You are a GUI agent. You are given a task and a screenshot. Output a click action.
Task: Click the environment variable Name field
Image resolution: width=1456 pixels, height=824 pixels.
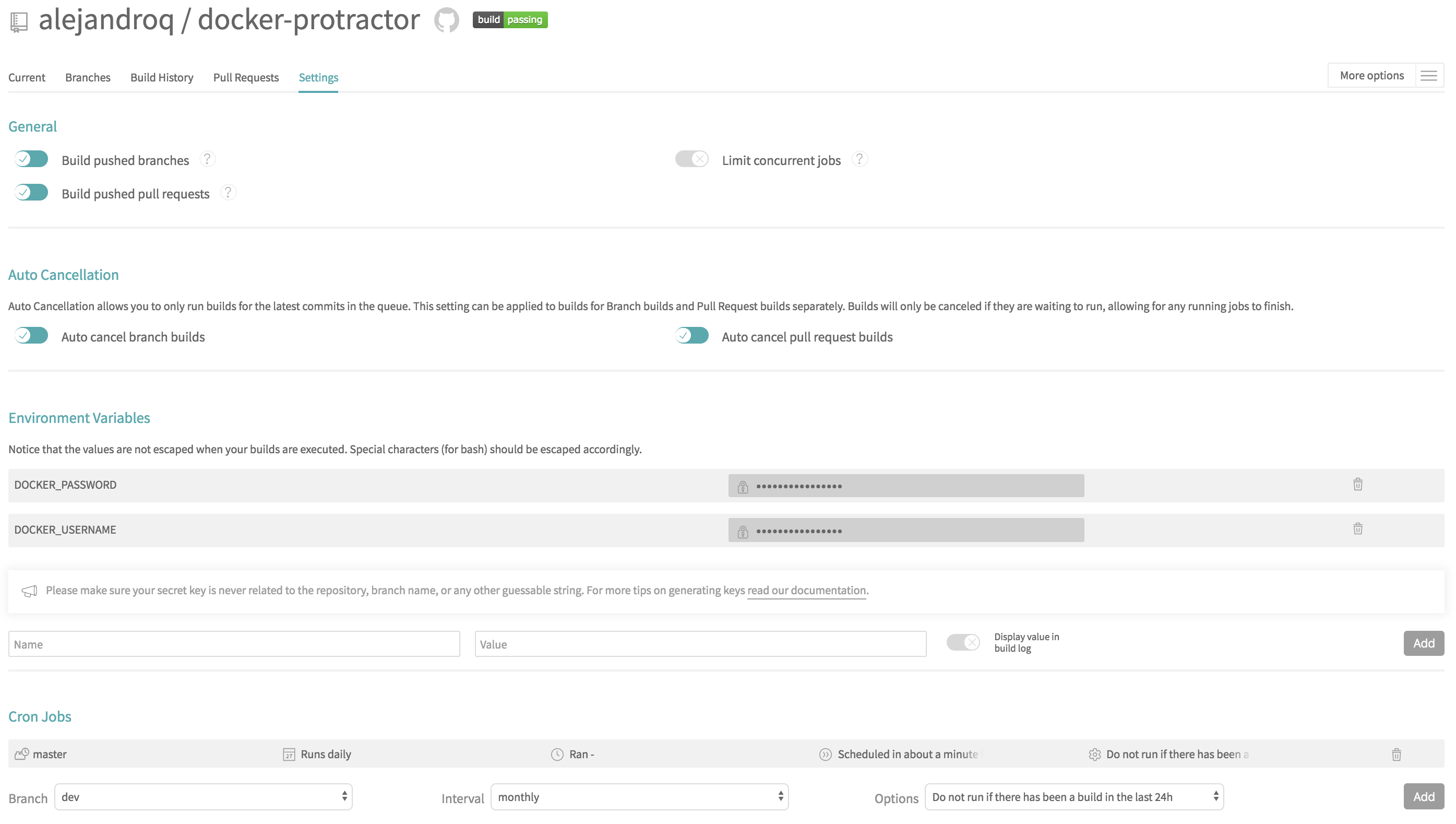tap(233, 644)
